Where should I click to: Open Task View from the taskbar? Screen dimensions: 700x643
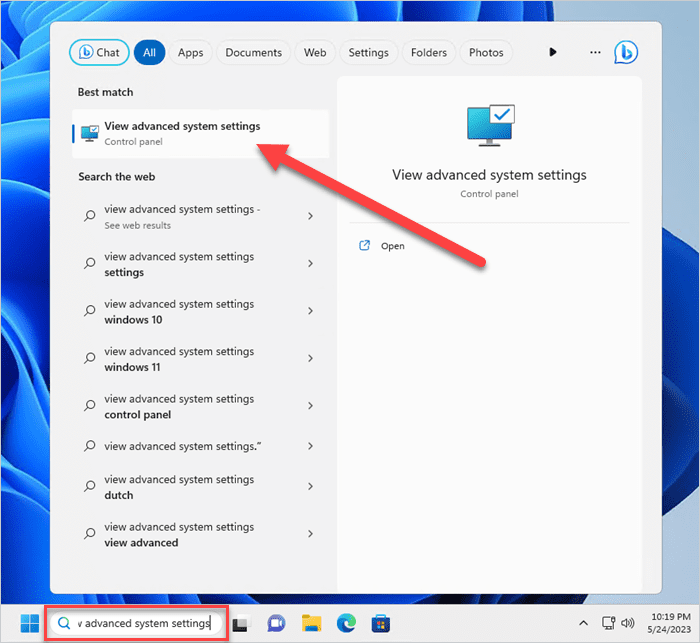click(x=241, y=623)
